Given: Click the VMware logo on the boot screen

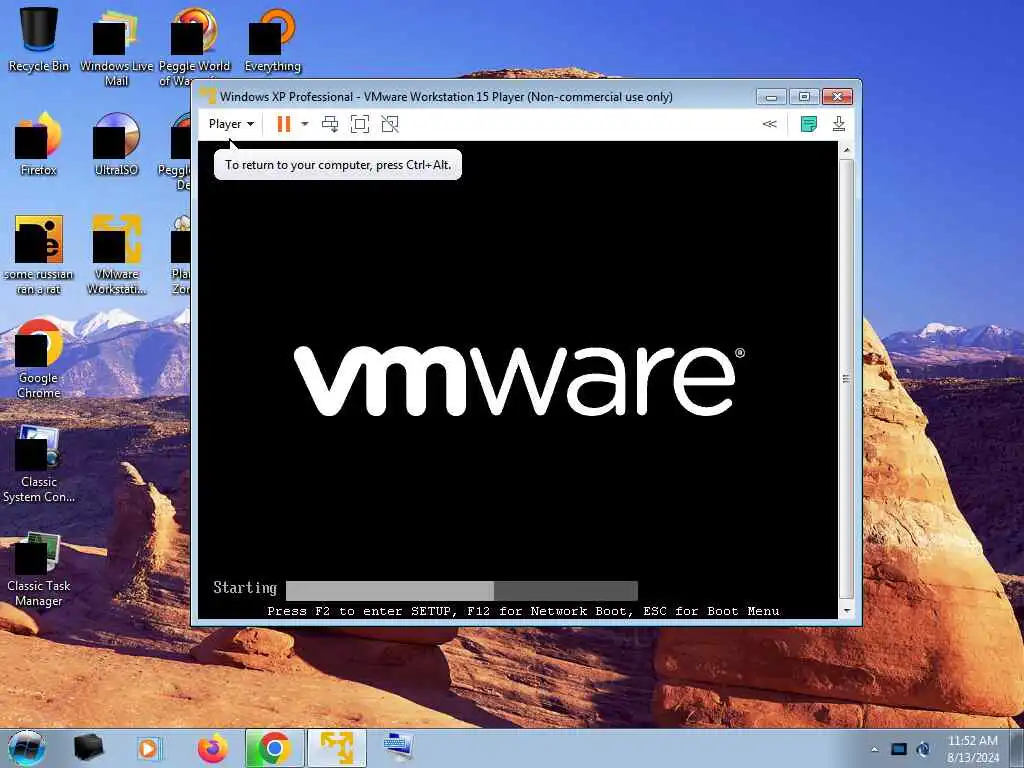Looking at the screenshot, I should 519,381.
